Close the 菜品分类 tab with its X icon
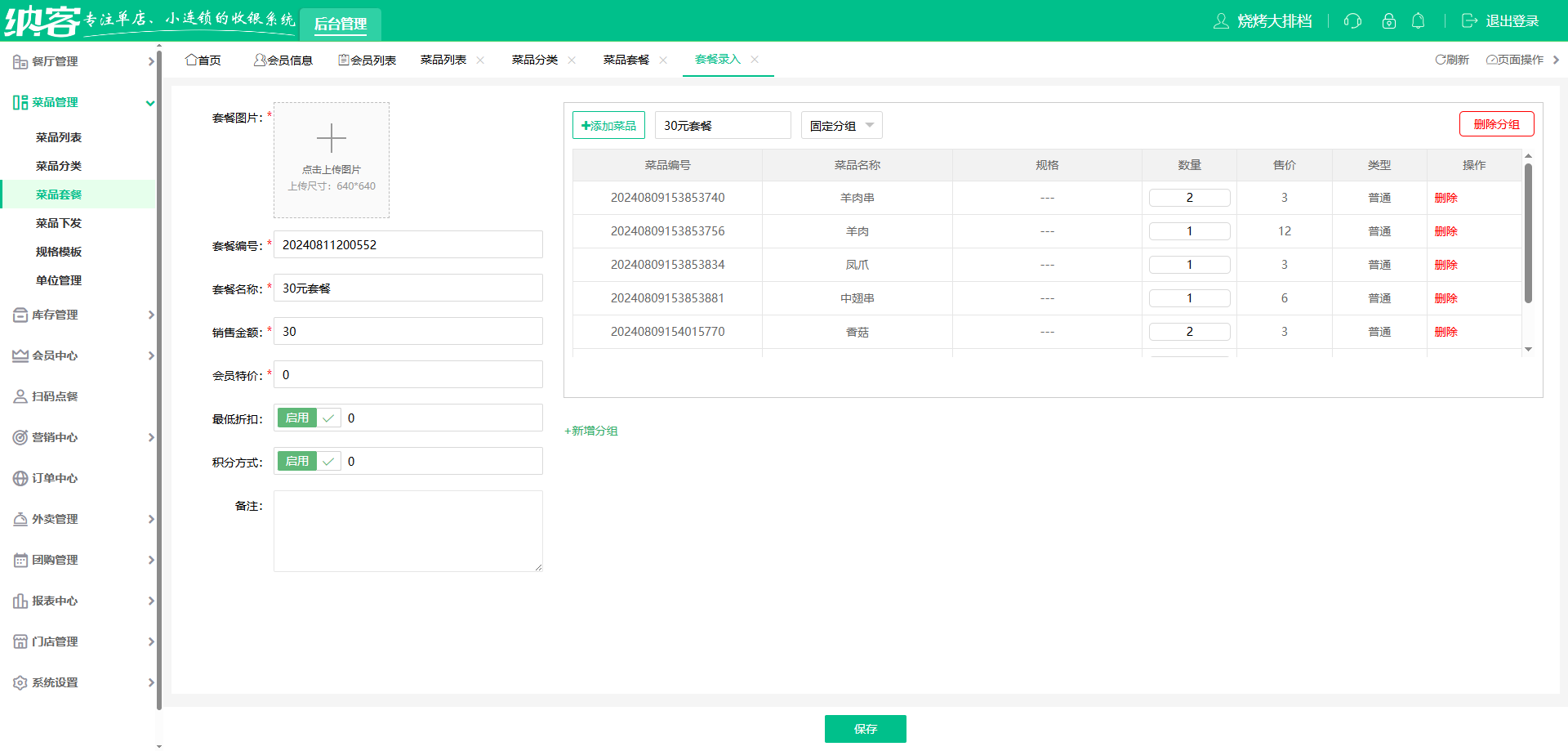Image resolution: width=1568 pixels, height=751 pixels. point(572,60)
